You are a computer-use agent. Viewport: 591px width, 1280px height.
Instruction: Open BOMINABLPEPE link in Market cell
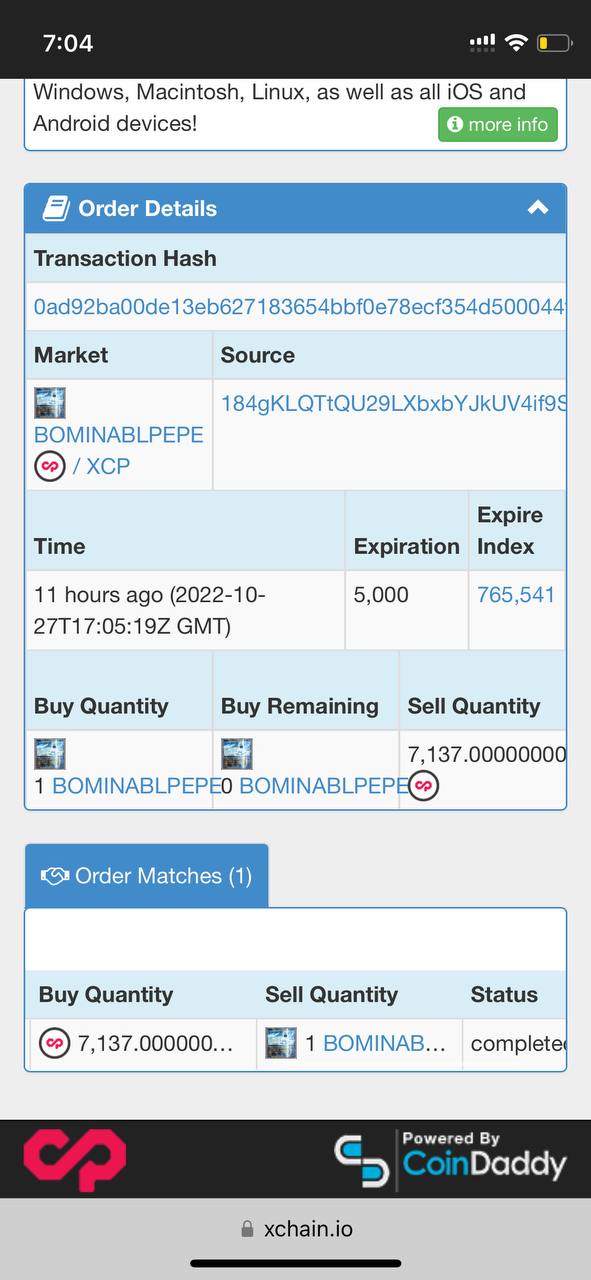pyautogui.click(x=118, y=435)
